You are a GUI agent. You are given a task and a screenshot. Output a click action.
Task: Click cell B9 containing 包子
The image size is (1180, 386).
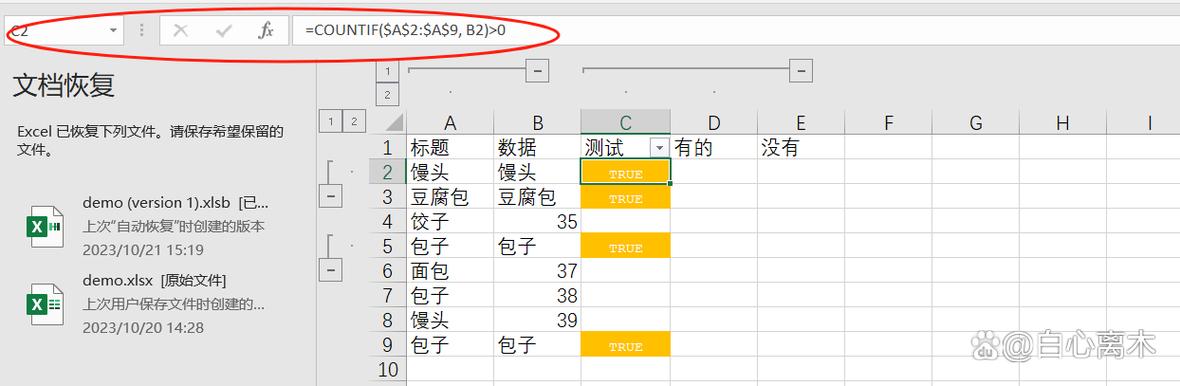[x=537, y=344]
